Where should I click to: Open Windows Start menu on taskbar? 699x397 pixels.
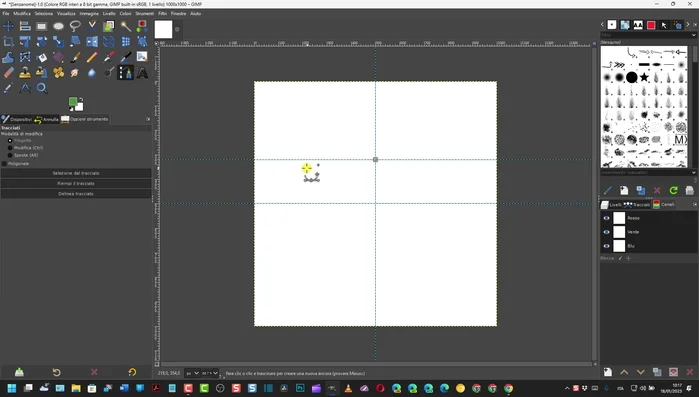click(x=12, y=389)
